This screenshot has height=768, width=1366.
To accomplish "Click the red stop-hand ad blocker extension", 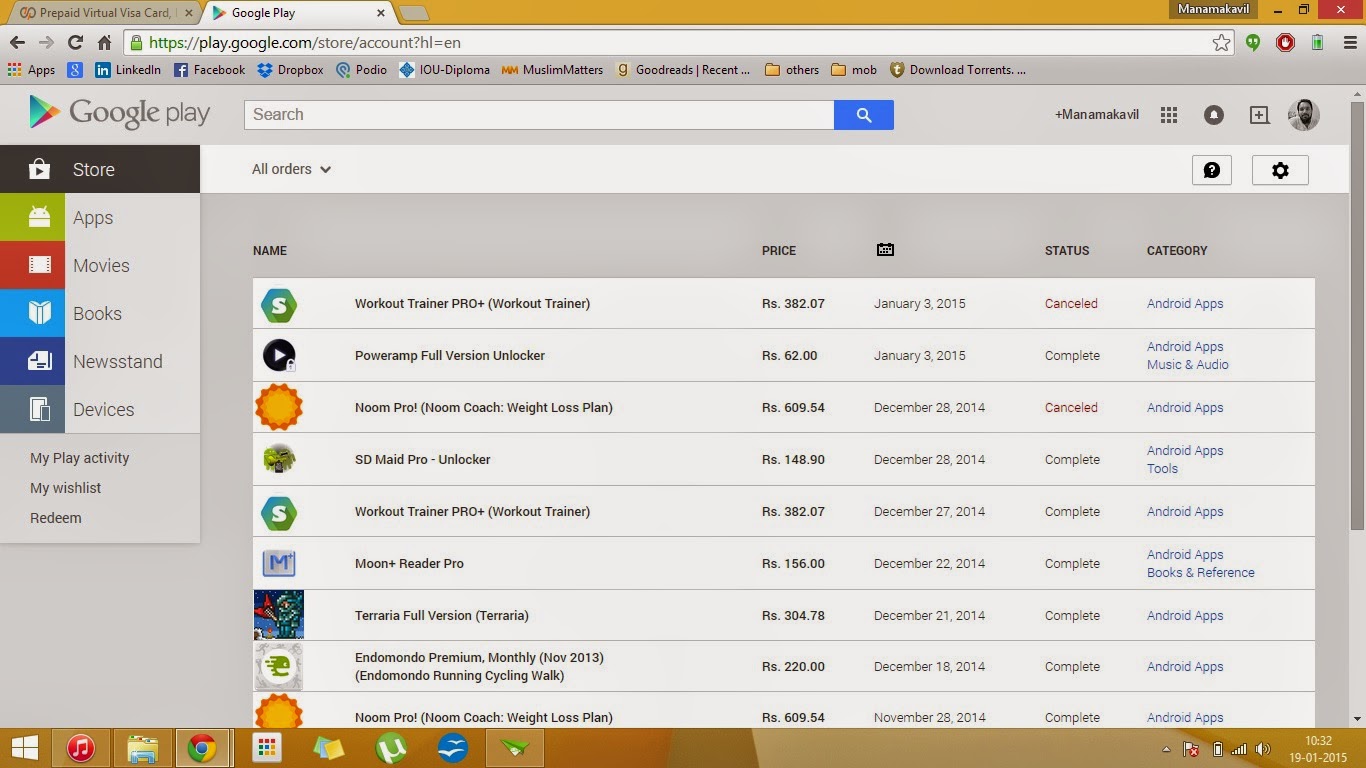I will (1286, 43).
